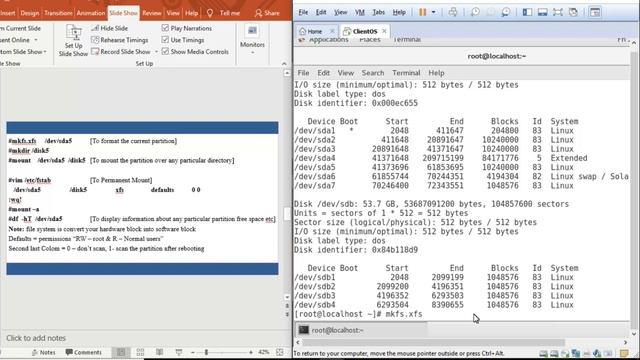This screenshot has height=360, width=640.
Task: Click the zoom out minus button
Action: click(193, 352)
